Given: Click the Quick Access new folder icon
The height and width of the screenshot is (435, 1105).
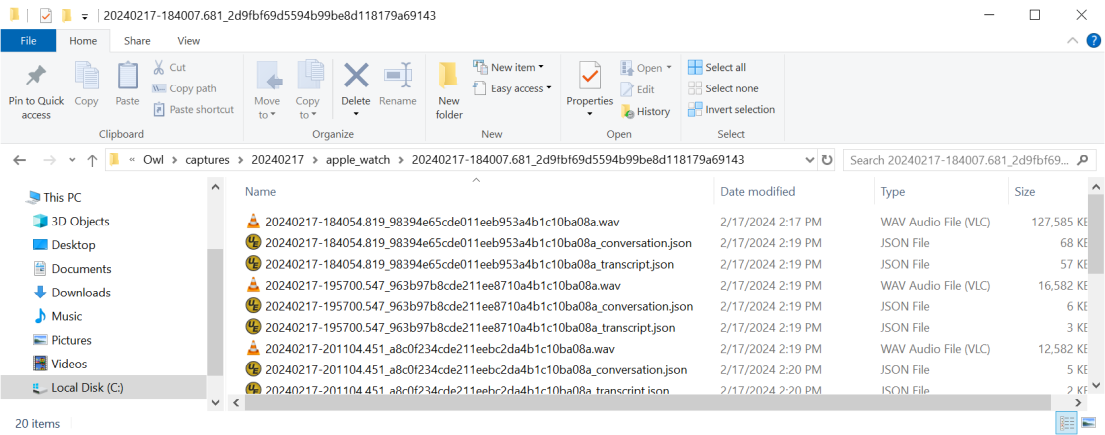Looking at the screenshot, I should click(66, 15).
